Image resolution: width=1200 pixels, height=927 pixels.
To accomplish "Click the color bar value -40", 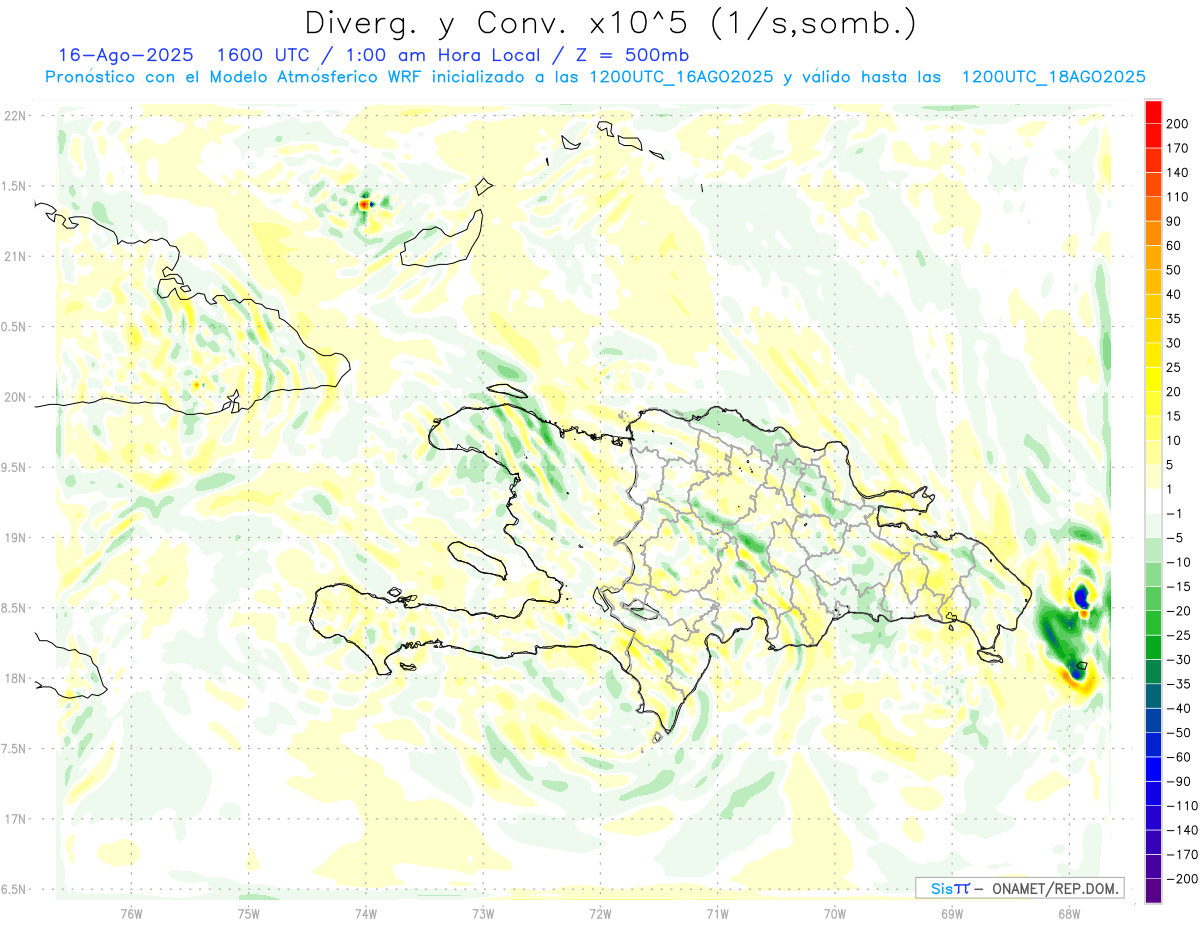I will [x=1180, y=708].
